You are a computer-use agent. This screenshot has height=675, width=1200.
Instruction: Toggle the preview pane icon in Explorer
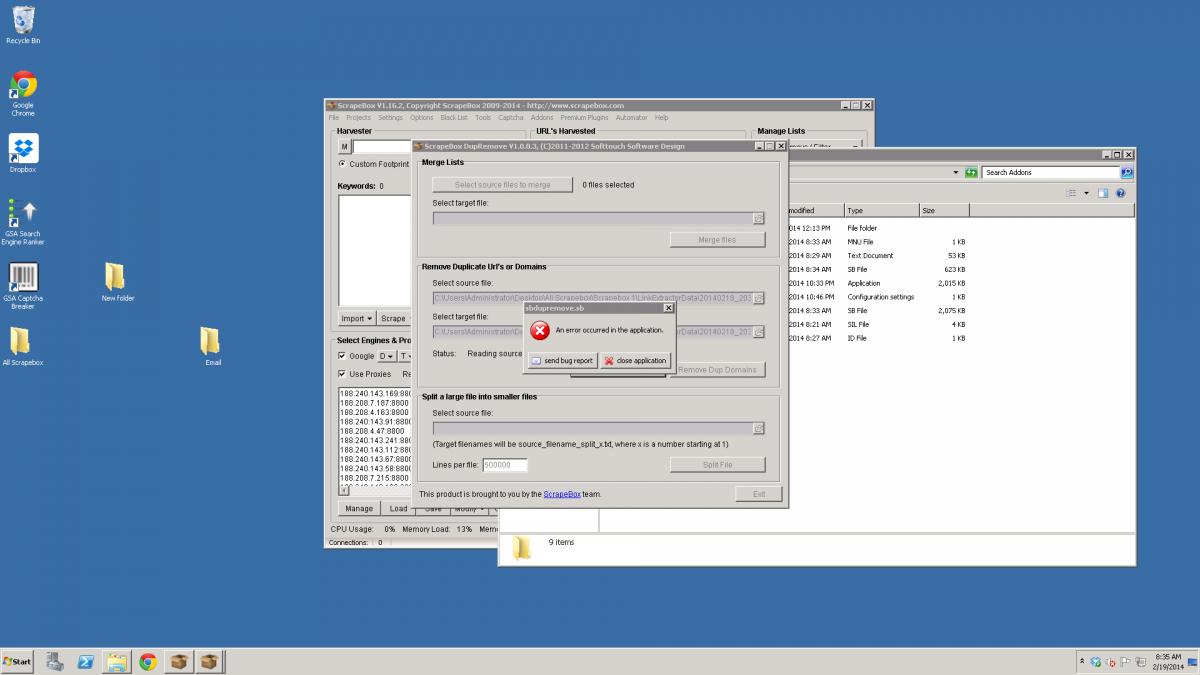[1103, 193]
